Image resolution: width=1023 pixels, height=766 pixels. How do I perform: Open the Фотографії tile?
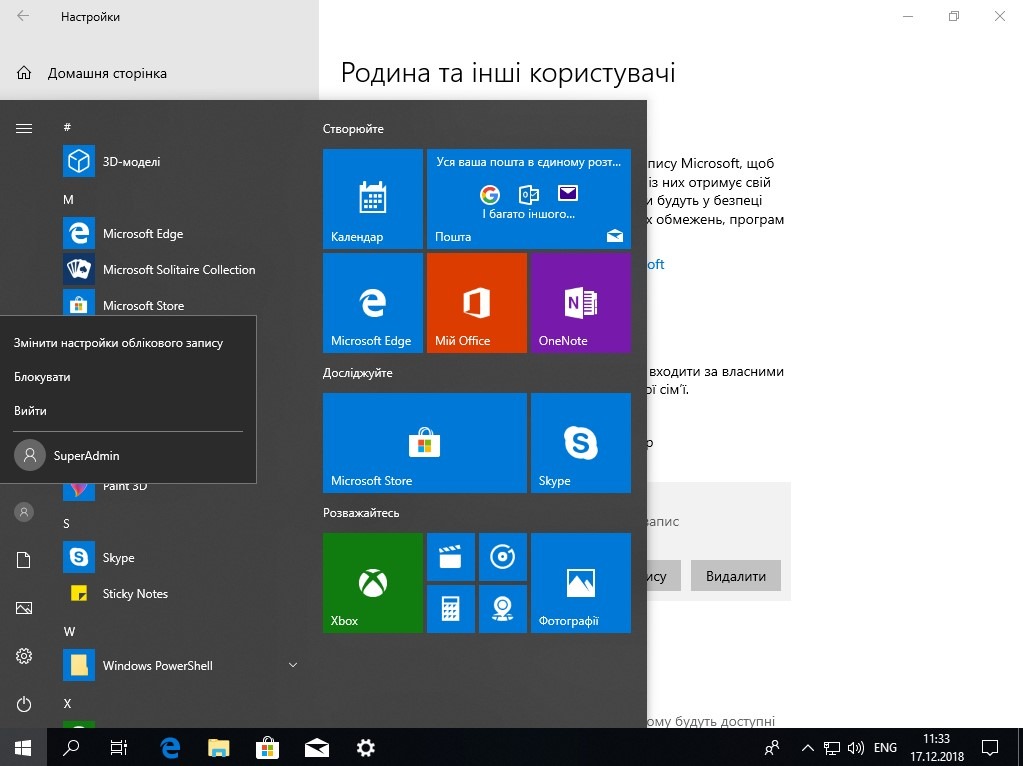581,583
